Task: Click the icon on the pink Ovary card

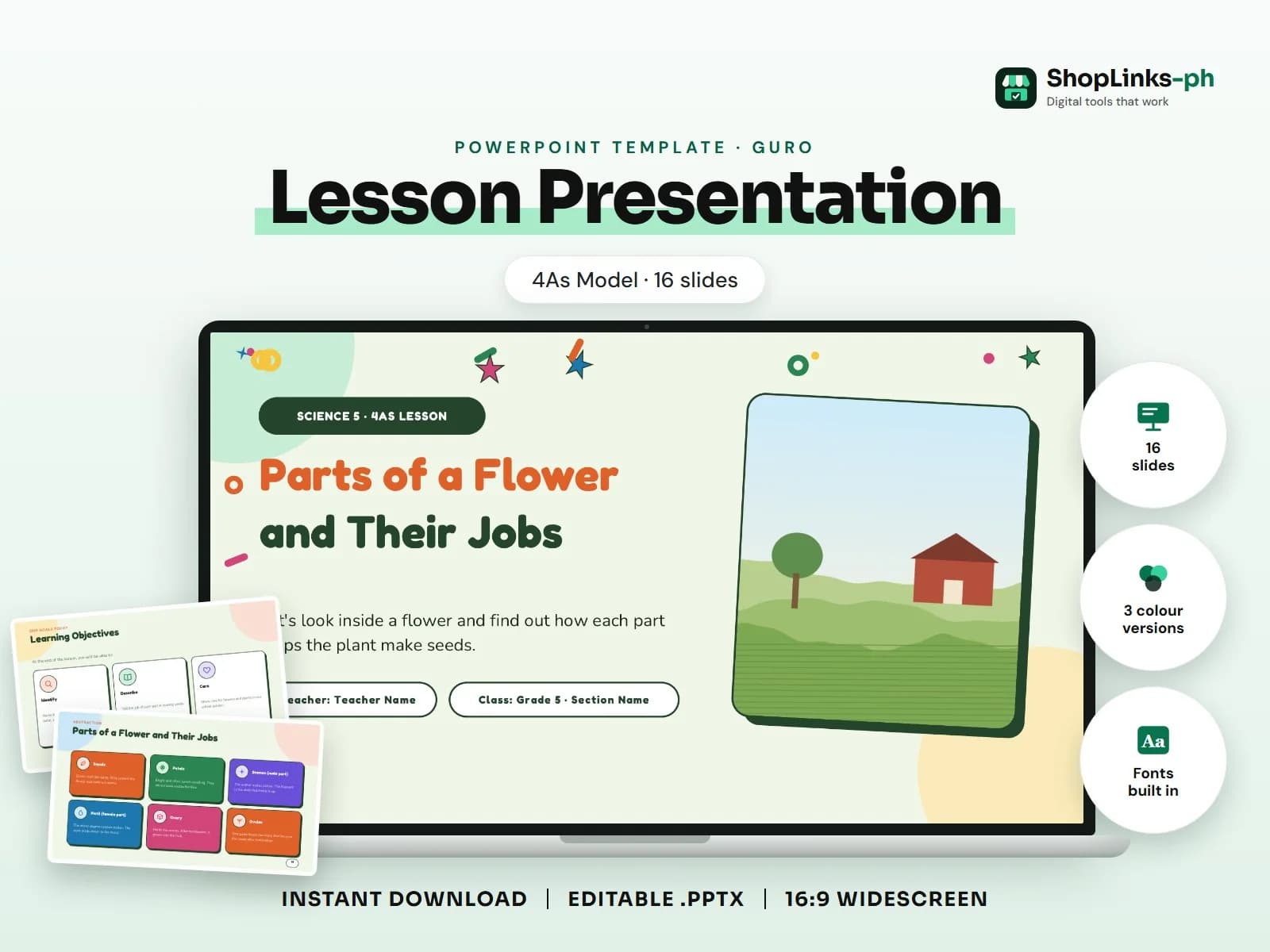Action: point(160,816)
